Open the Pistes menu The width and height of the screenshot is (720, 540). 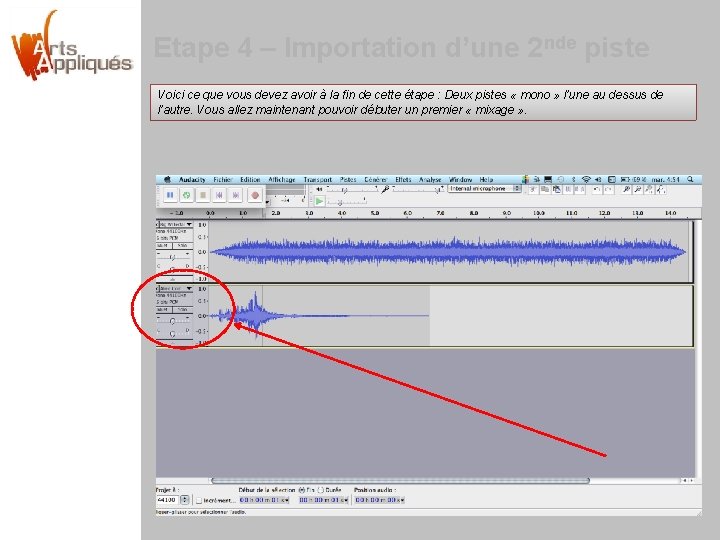click(x=348, y=180)
